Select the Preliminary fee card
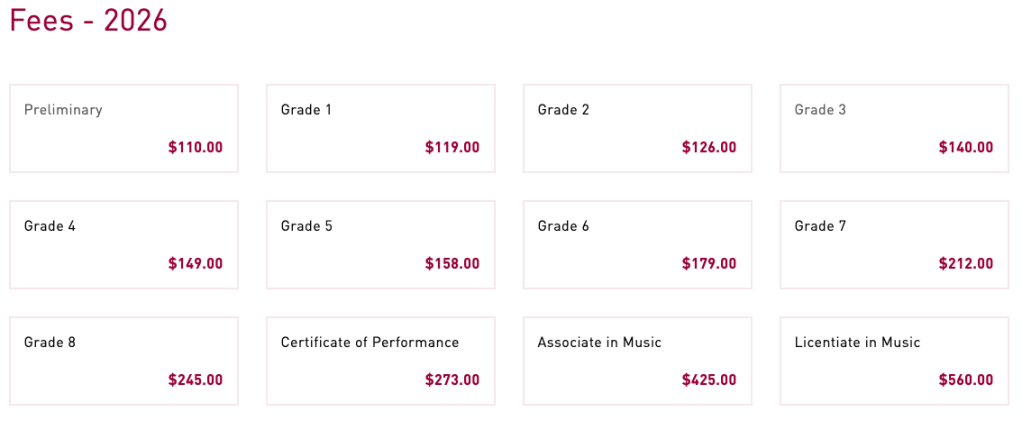Viewport: 1022px width, 421px height. [x=124, y=128]
